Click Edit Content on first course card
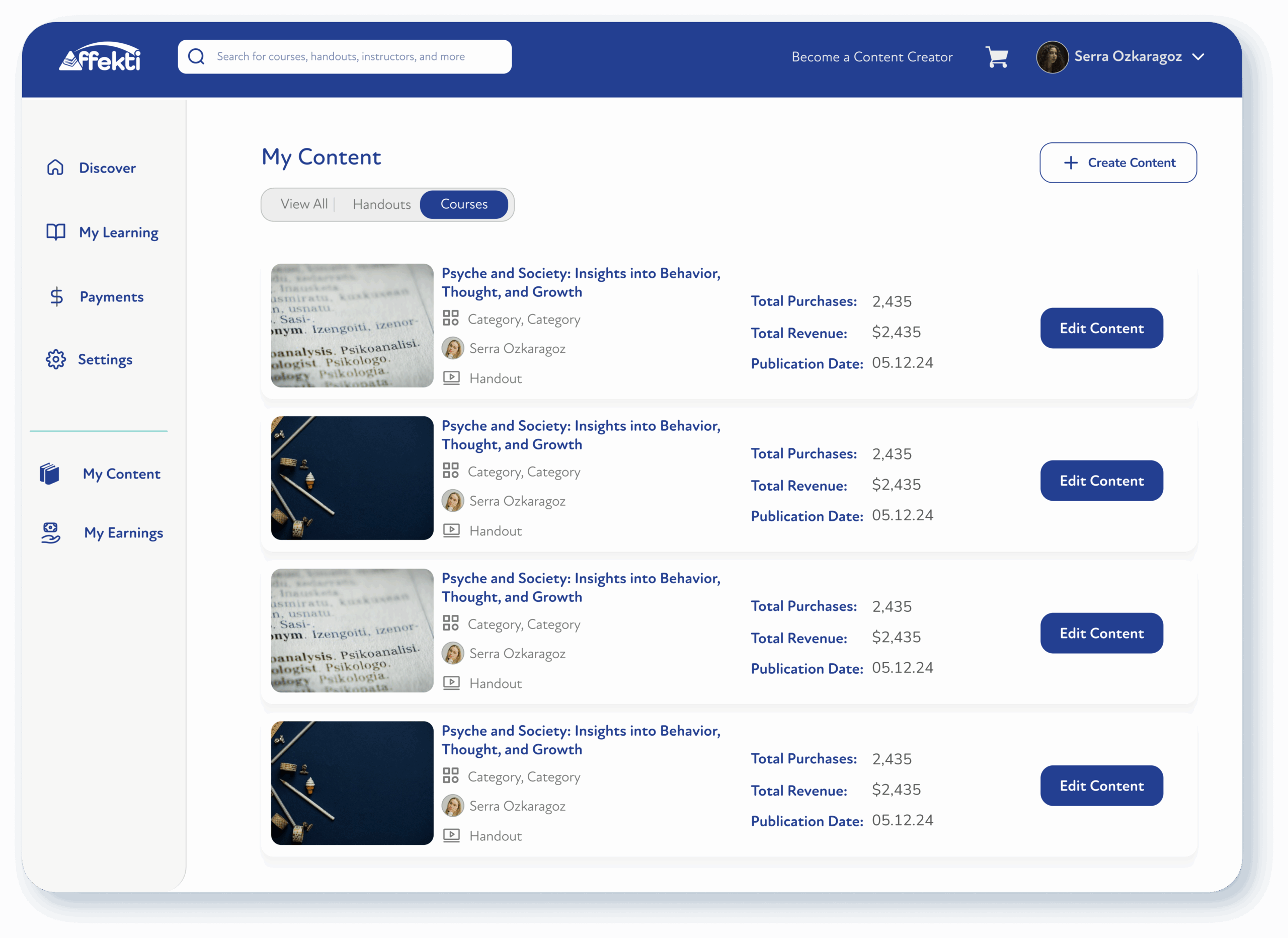This screenshot has height=938, width=1288. pyautogui.click(x=1101, y=328)
